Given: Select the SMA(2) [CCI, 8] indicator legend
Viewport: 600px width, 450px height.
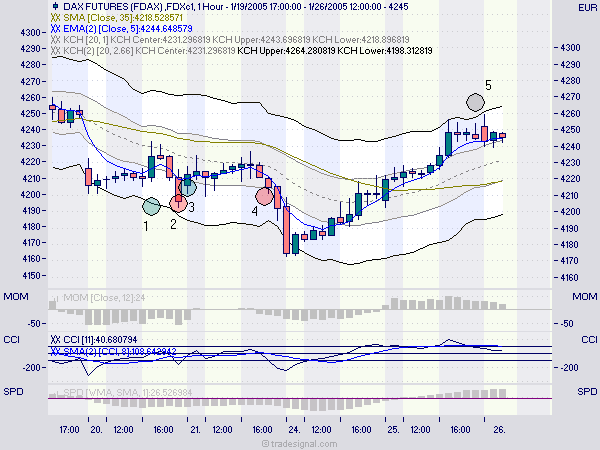Looking at the screenshot, I should [x=120, y=351].
